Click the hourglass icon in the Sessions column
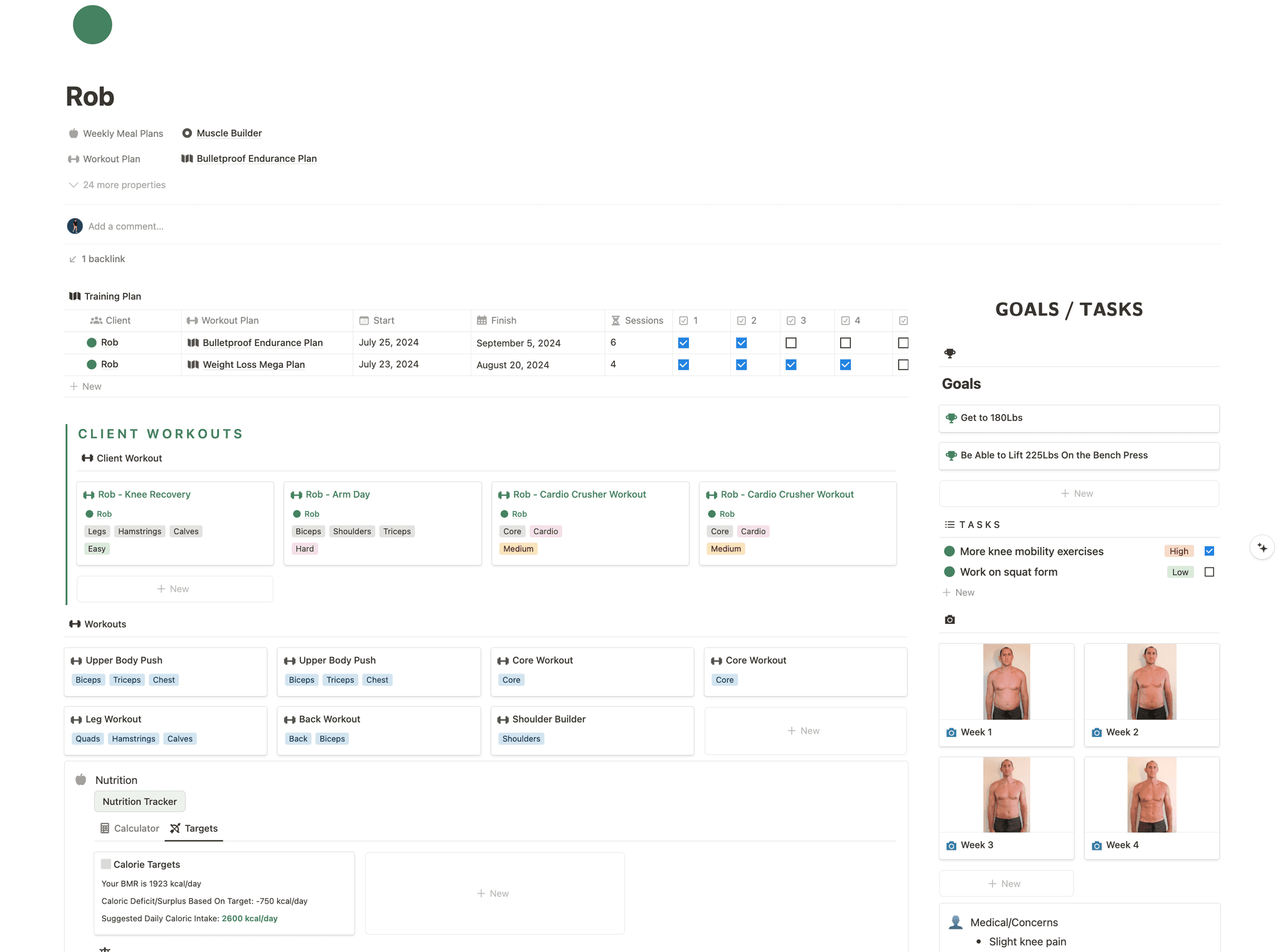The image size is (1285, 952). click(615, 320)
